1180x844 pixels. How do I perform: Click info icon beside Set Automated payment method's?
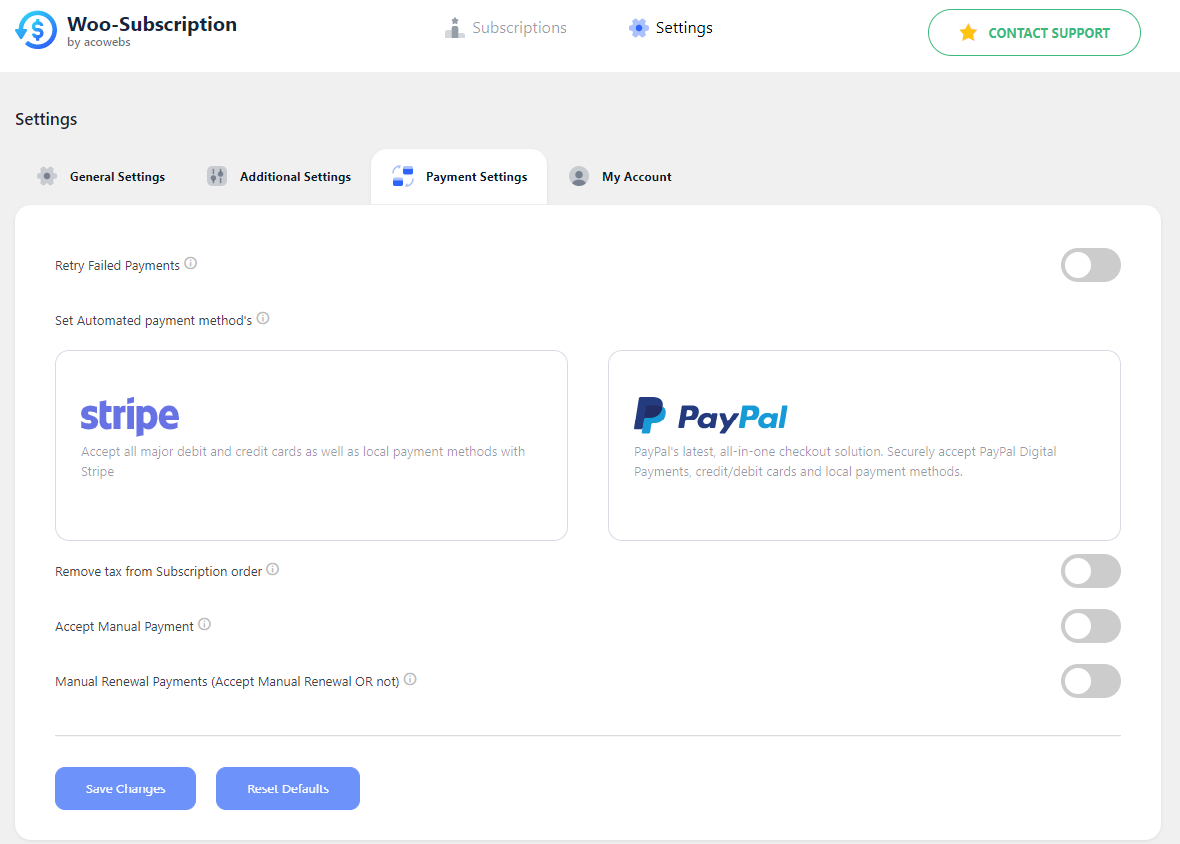(263, 318)
